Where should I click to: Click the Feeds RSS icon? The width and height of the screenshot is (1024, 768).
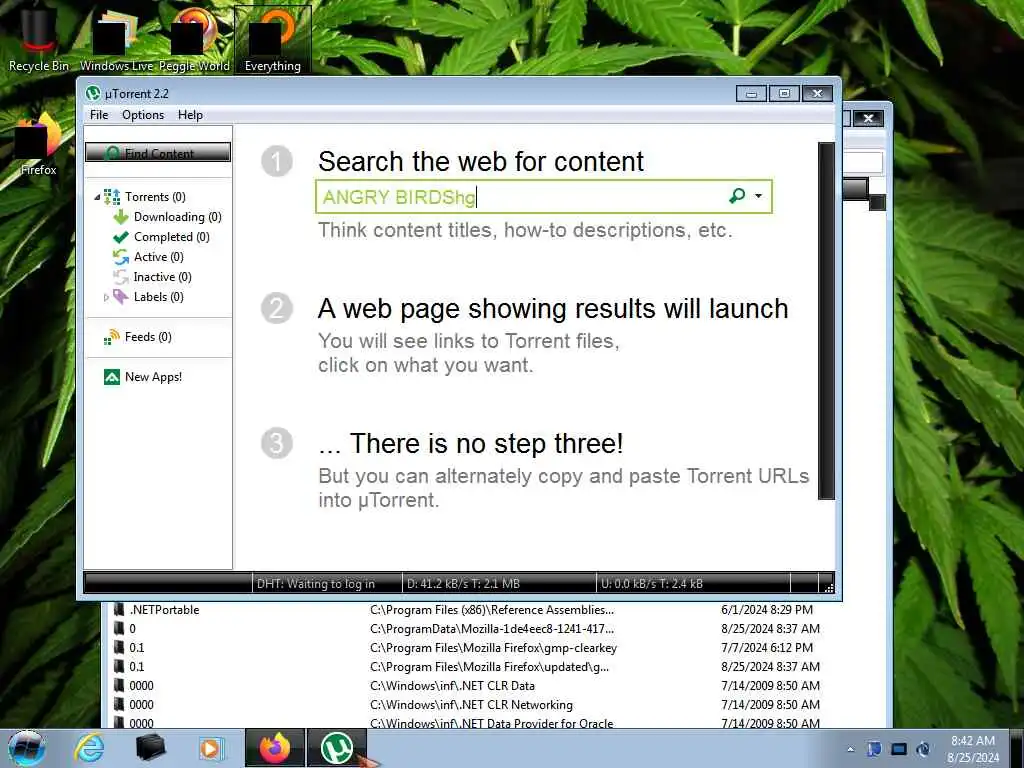(x=112, y=337)
